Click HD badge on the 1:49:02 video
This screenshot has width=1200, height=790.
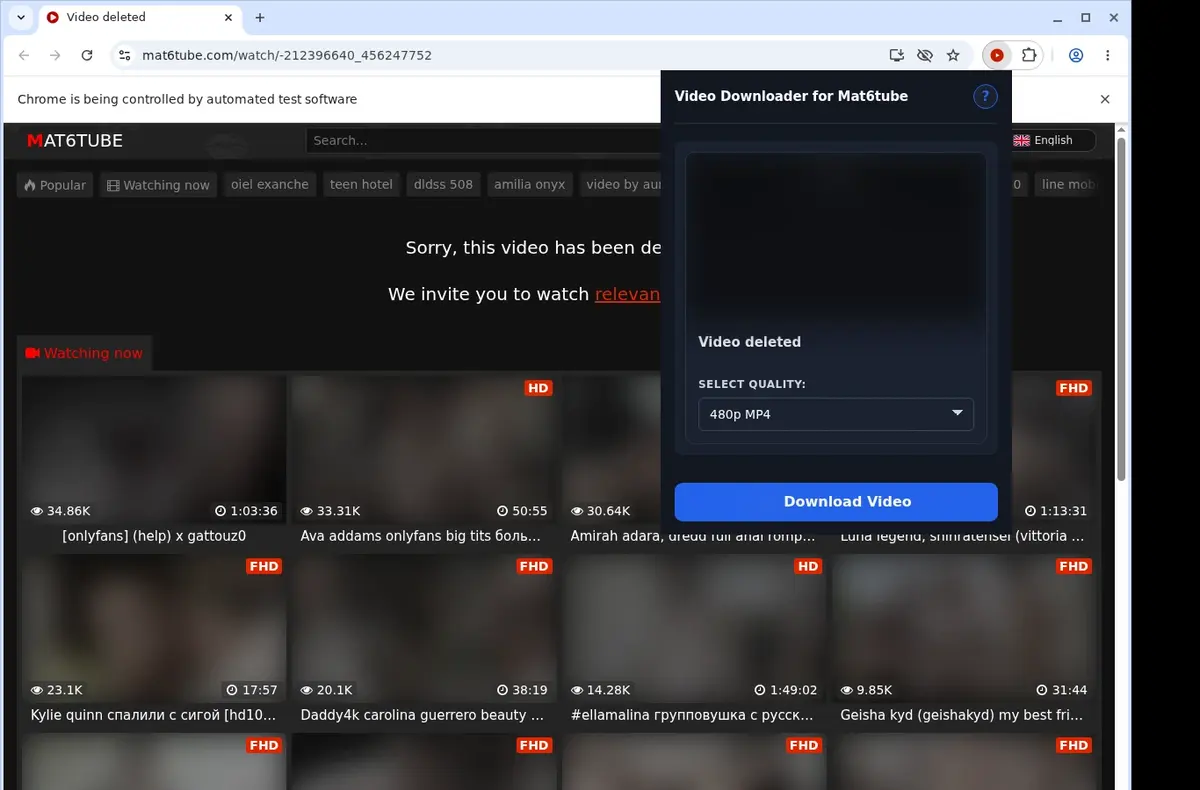[x=808, y=566]
